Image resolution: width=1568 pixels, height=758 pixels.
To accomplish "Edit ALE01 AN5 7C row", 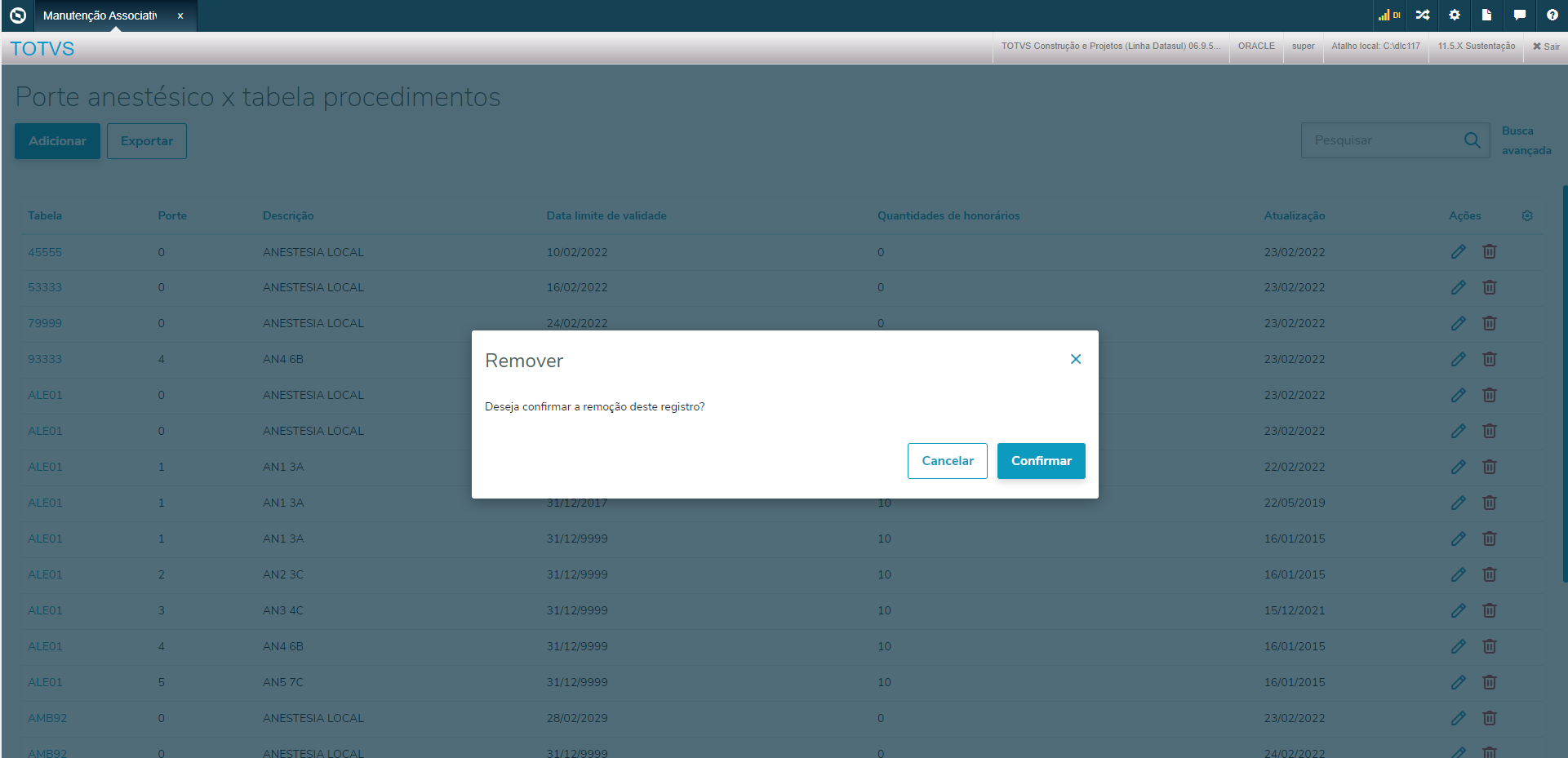I will pos(1459,682).
